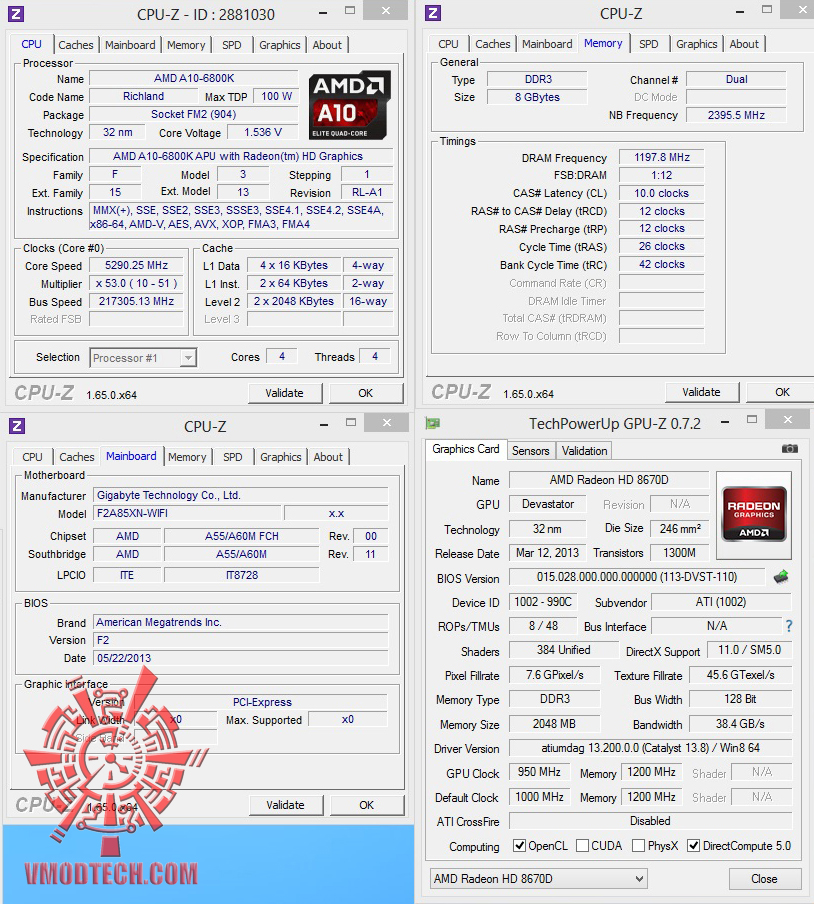The image size is (814, 904).
Task: Open SPD tab in CPU-Z ID window
Action: (x=232, y=45)
